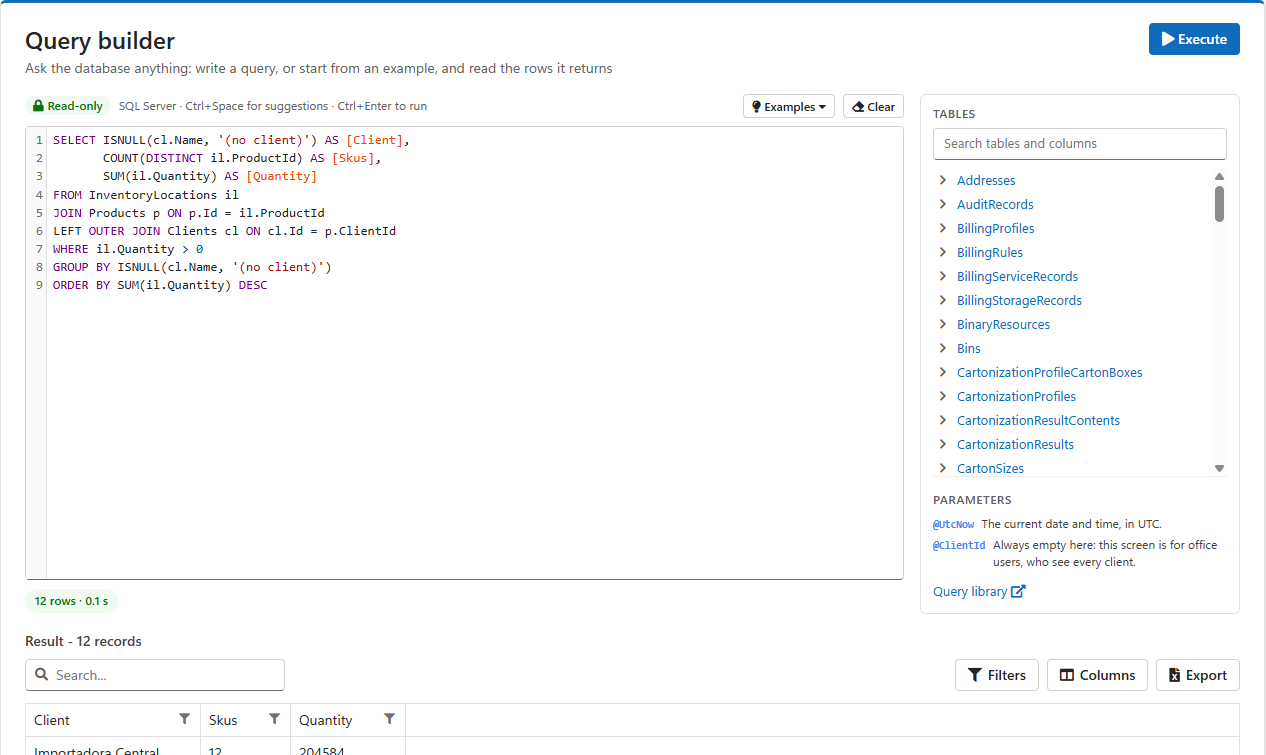Screen dimensions: 1266x755
Task: Expand the CartonizationProfileCartonBoxes table
Action: coord(943,372)
